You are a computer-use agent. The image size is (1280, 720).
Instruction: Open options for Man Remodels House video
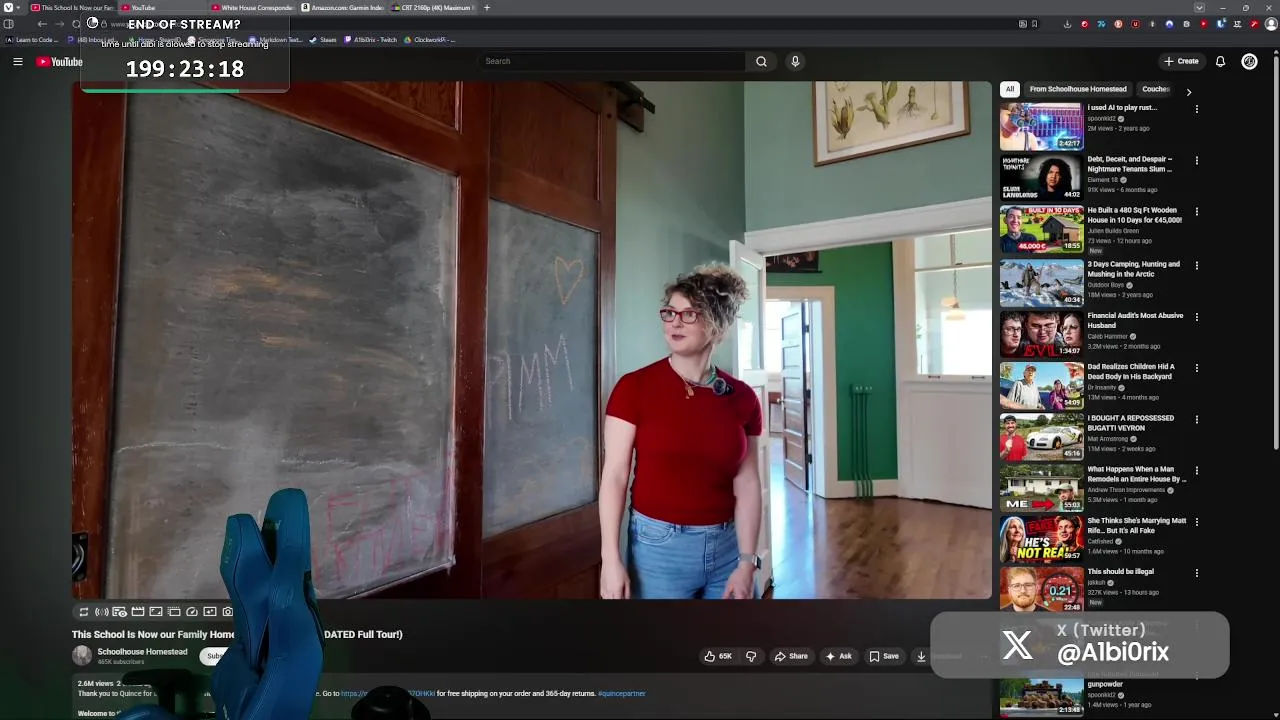[1197, 470]
